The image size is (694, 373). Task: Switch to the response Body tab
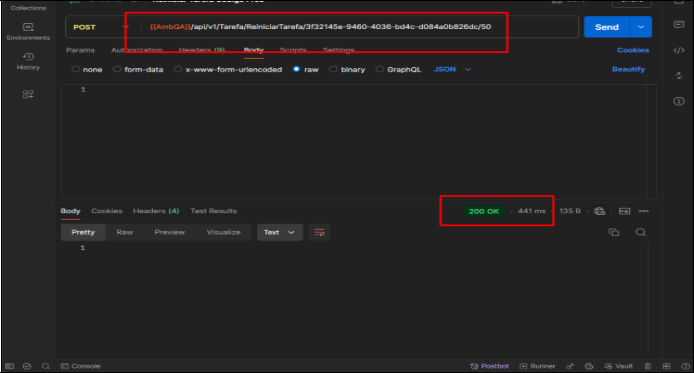pyautogui.click(x=70, y=211)
